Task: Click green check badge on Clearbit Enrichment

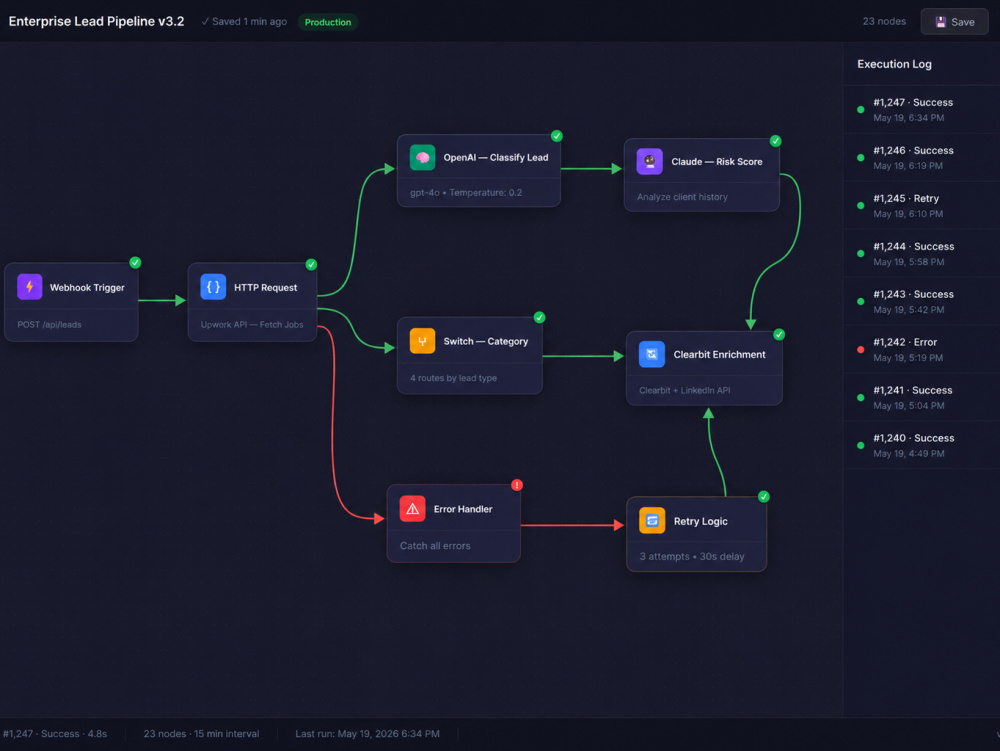Action: (x=779, y=335)
